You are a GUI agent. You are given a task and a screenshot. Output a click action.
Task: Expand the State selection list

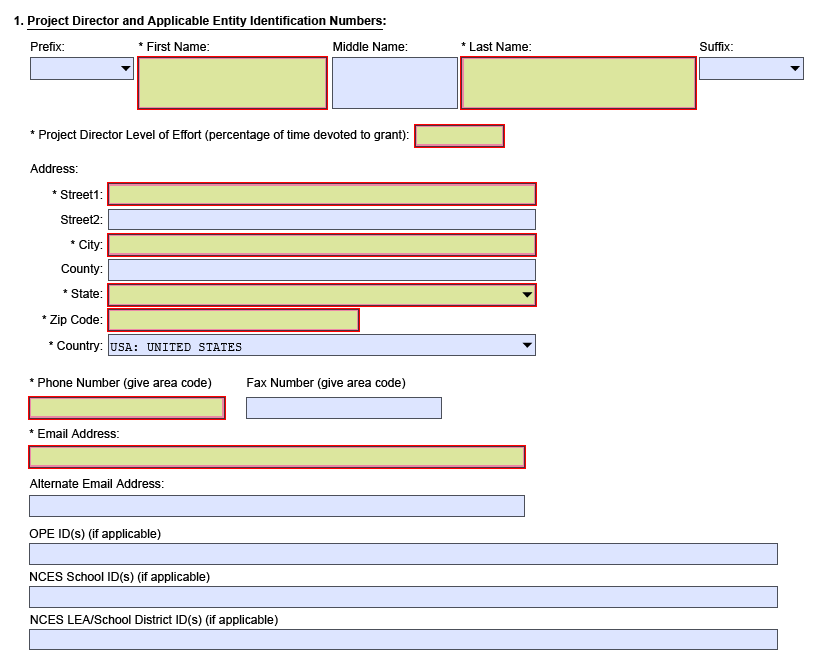click(x=322, y=294)
